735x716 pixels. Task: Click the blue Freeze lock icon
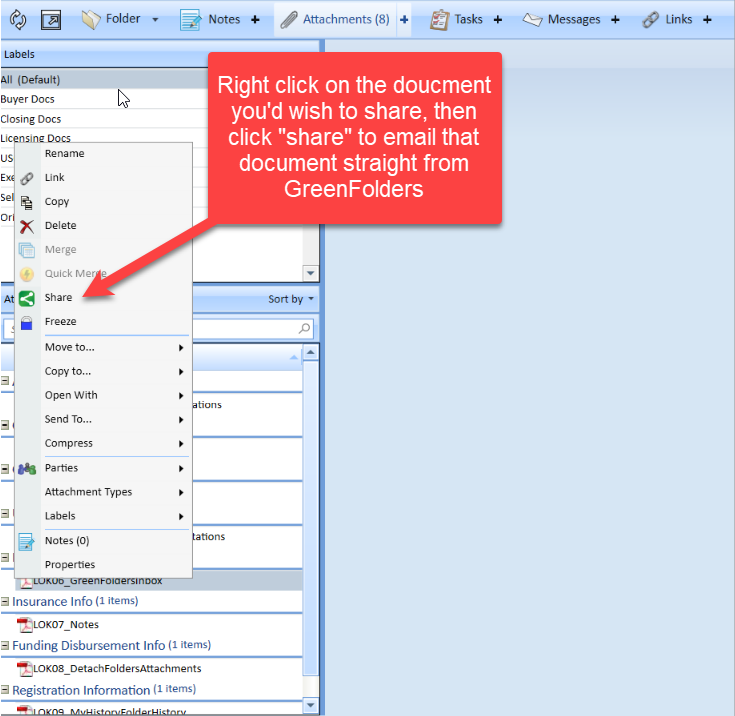click(x=27, y=323)
